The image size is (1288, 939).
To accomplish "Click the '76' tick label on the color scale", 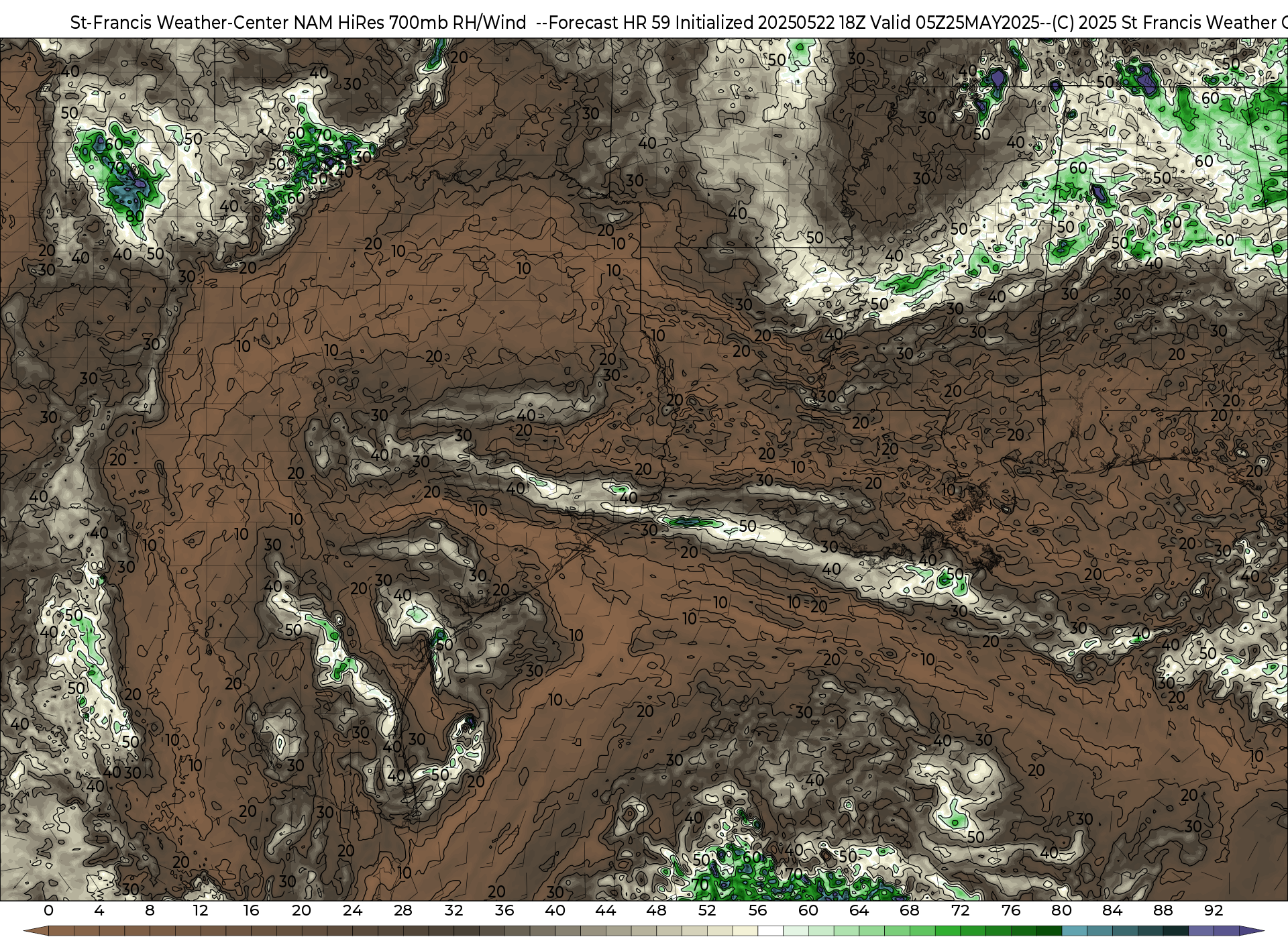I will click(x=1011, y=910).
